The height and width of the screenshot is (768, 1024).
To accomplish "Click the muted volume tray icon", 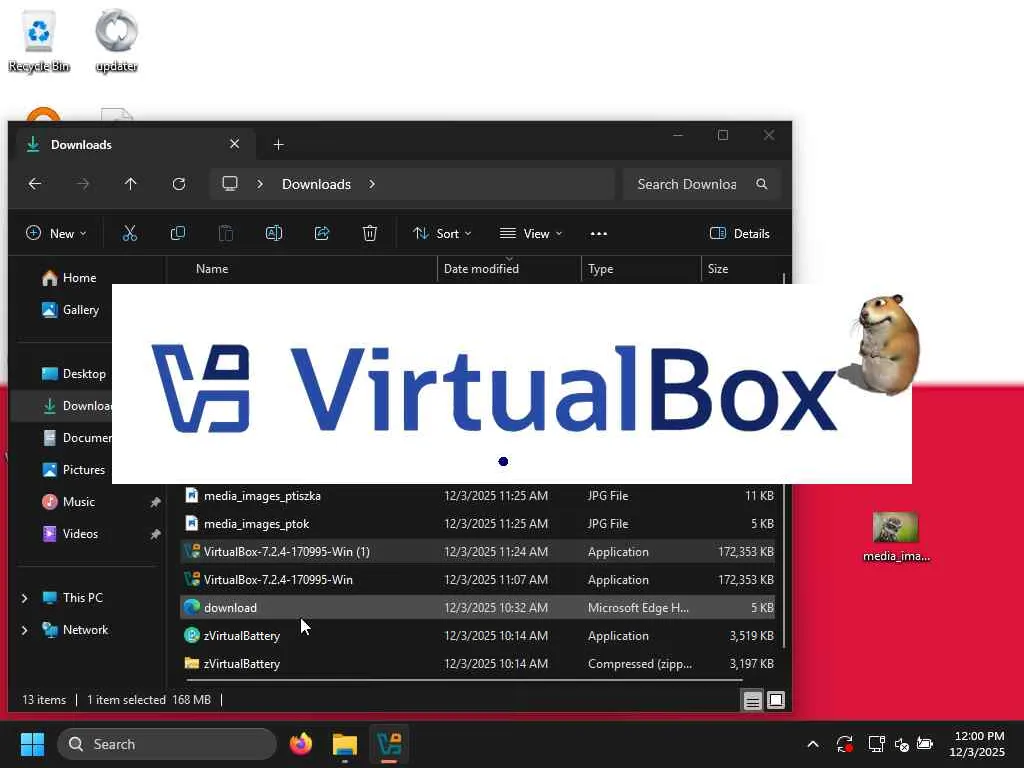I will click(x=902, y=744).
